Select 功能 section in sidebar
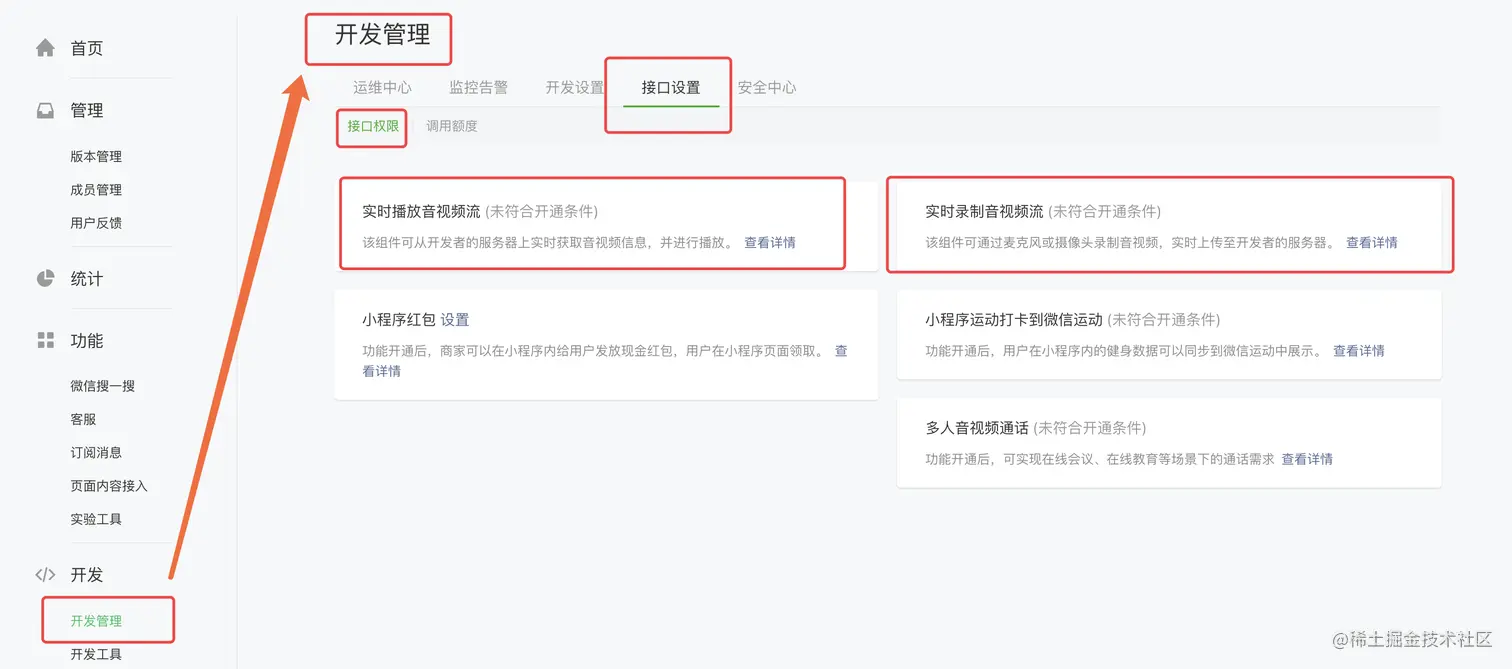This screenshot has height=669, width=1512. click(x=87, y=341)
